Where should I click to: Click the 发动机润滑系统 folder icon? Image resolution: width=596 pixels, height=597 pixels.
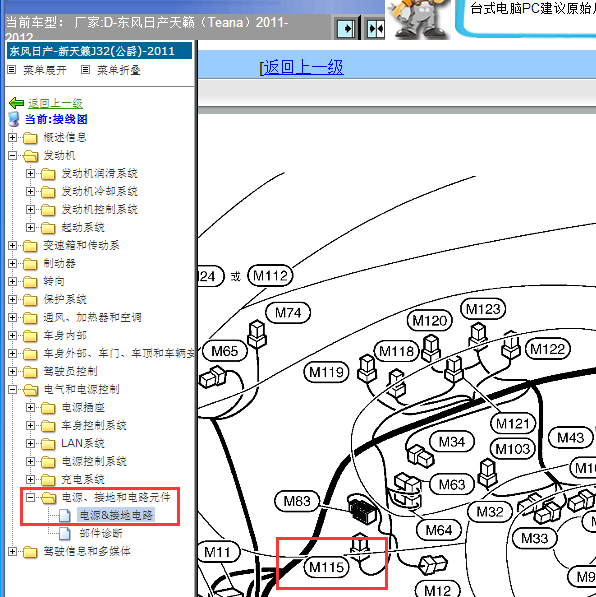pos(48,174)
